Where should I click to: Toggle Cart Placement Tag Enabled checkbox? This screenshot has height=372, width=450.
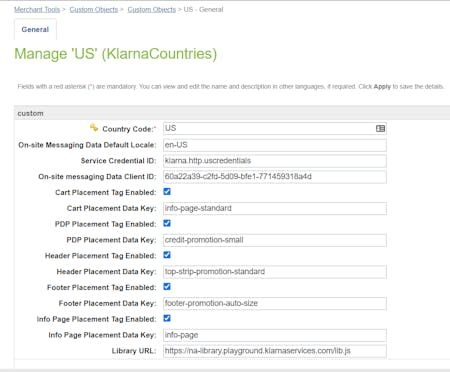pyautogui.click(x=167, y=192)
